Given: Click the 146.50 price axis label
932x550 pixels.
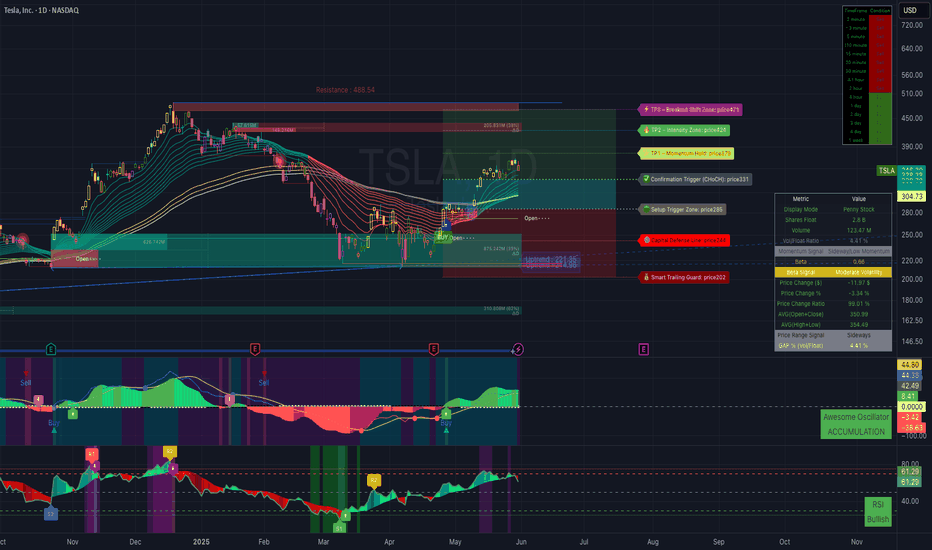Looking at the screenshot, I should [911, 341].
